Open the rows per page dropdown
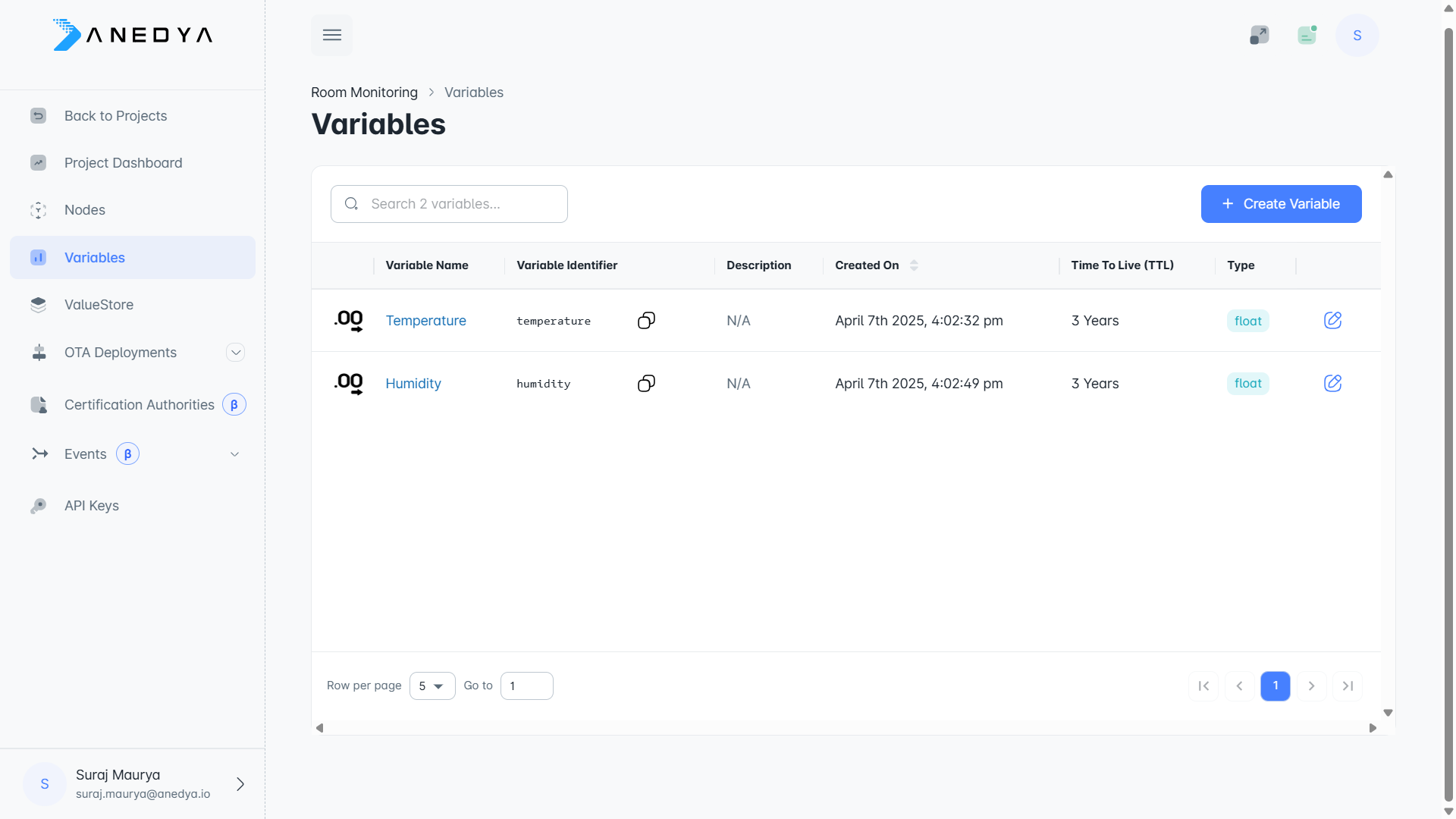Viewport: 1456px width, 819px height. [x=431, y=686]
